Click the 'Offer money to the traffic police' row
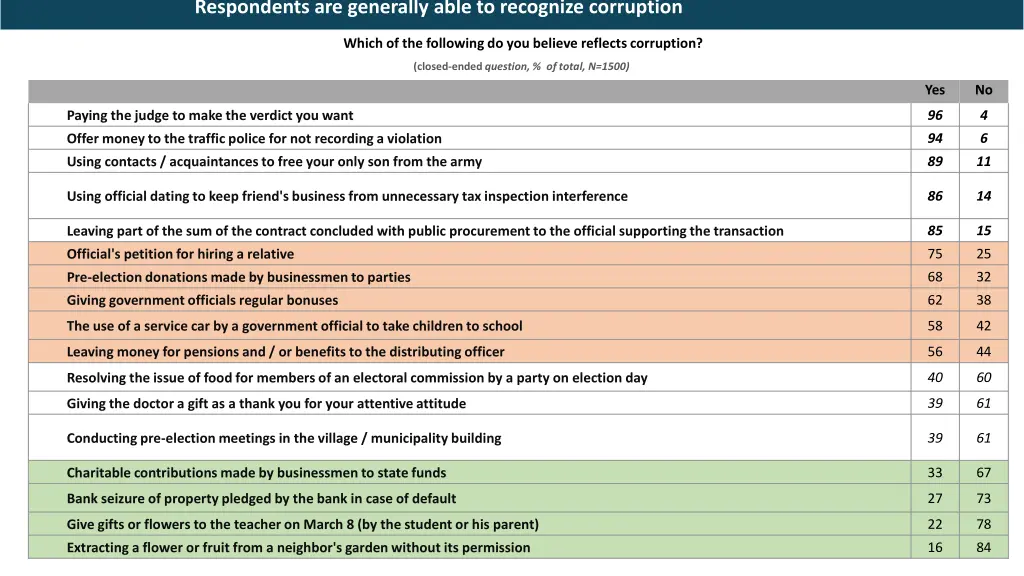The image size is (1024, 576). coord(254,138)
